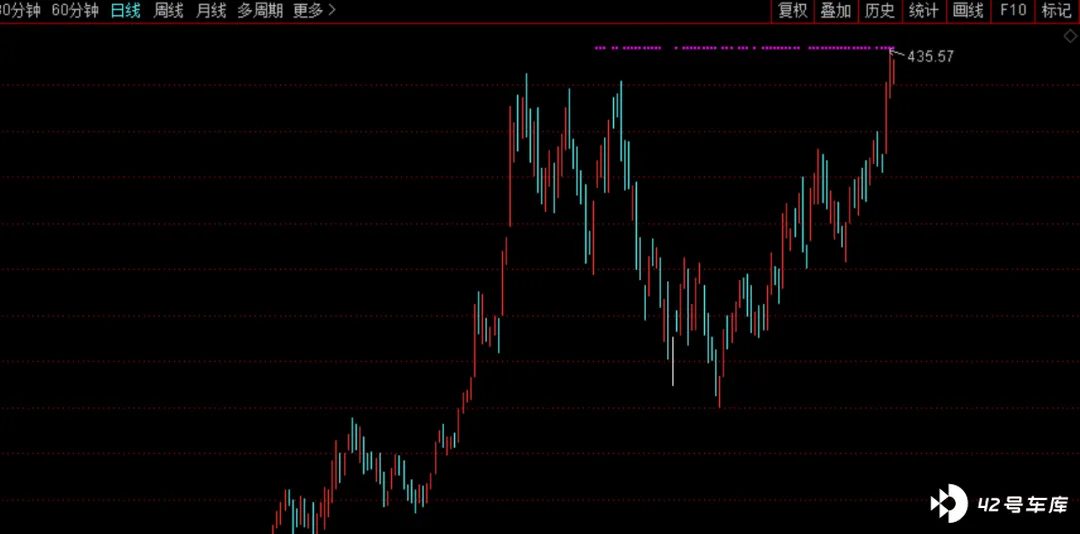Screen dimensions: 1080x534
Task: Click the 标记 mark button
Action: (x=1056, y=10)
